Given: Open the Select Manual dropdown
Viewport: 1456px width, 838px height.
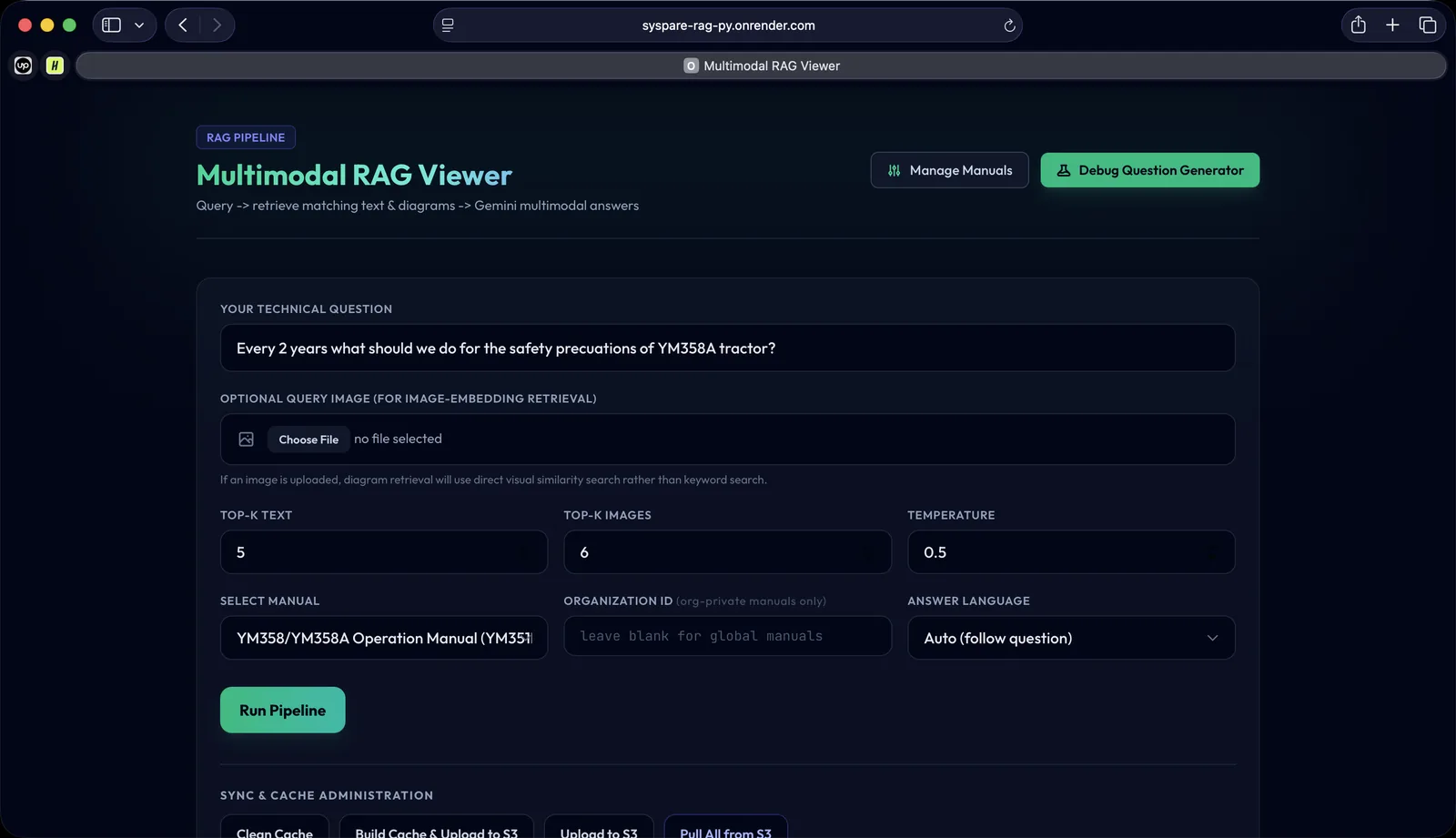Looking at the screenshot, I should tap(383, 638).
